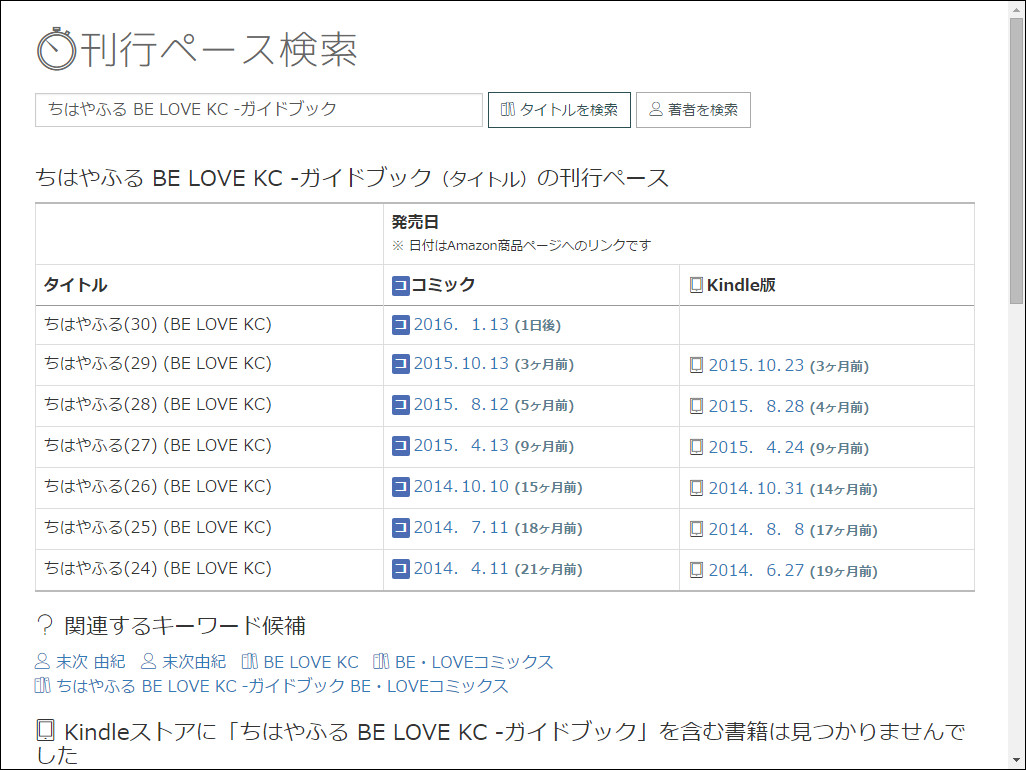Click book icon inside タイトルを検索 button

pos(508,109)
